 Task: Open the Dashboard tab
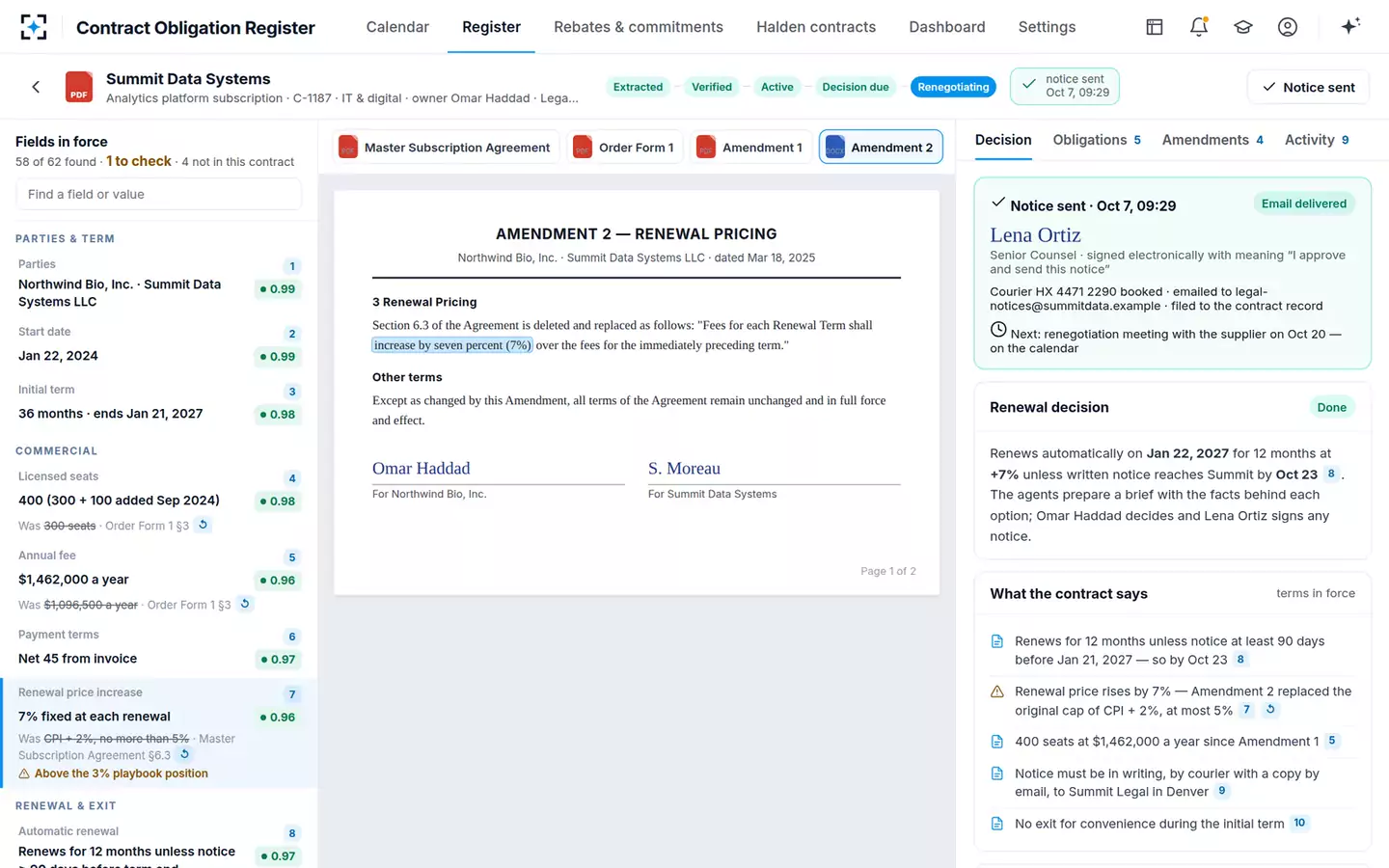coord(947,27)
